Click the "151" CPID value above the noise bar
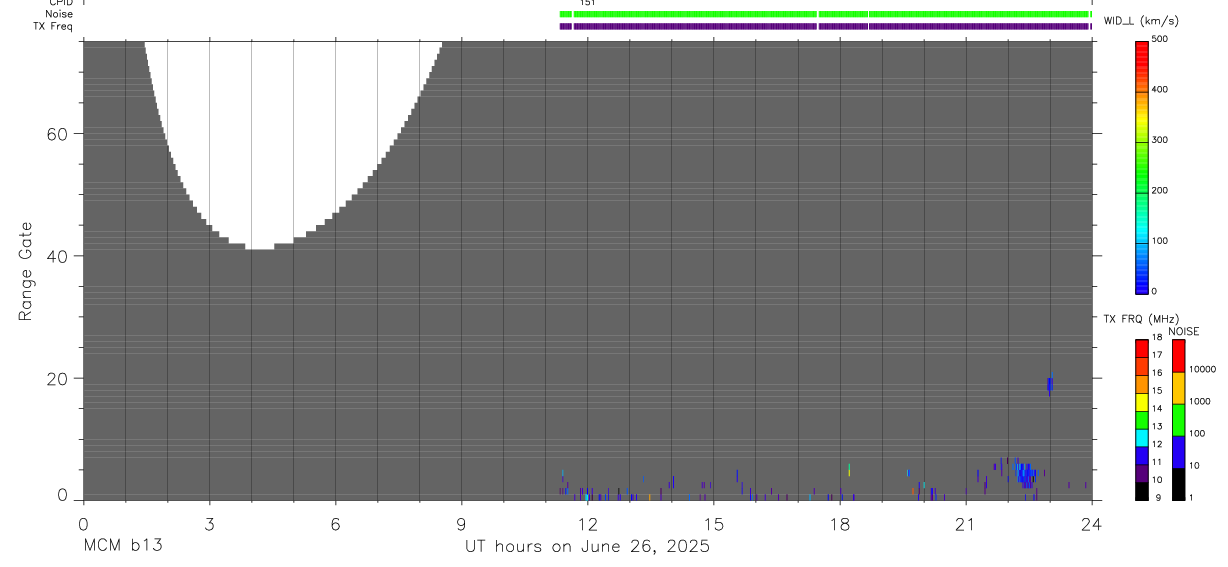1228x567 pixels. (587, 3)
